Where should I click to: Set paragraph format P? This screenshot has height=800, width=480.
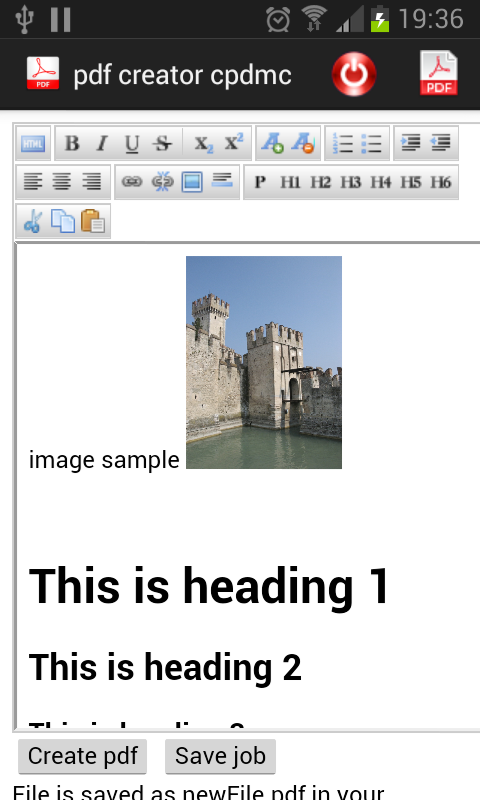[x=260, y=182]
